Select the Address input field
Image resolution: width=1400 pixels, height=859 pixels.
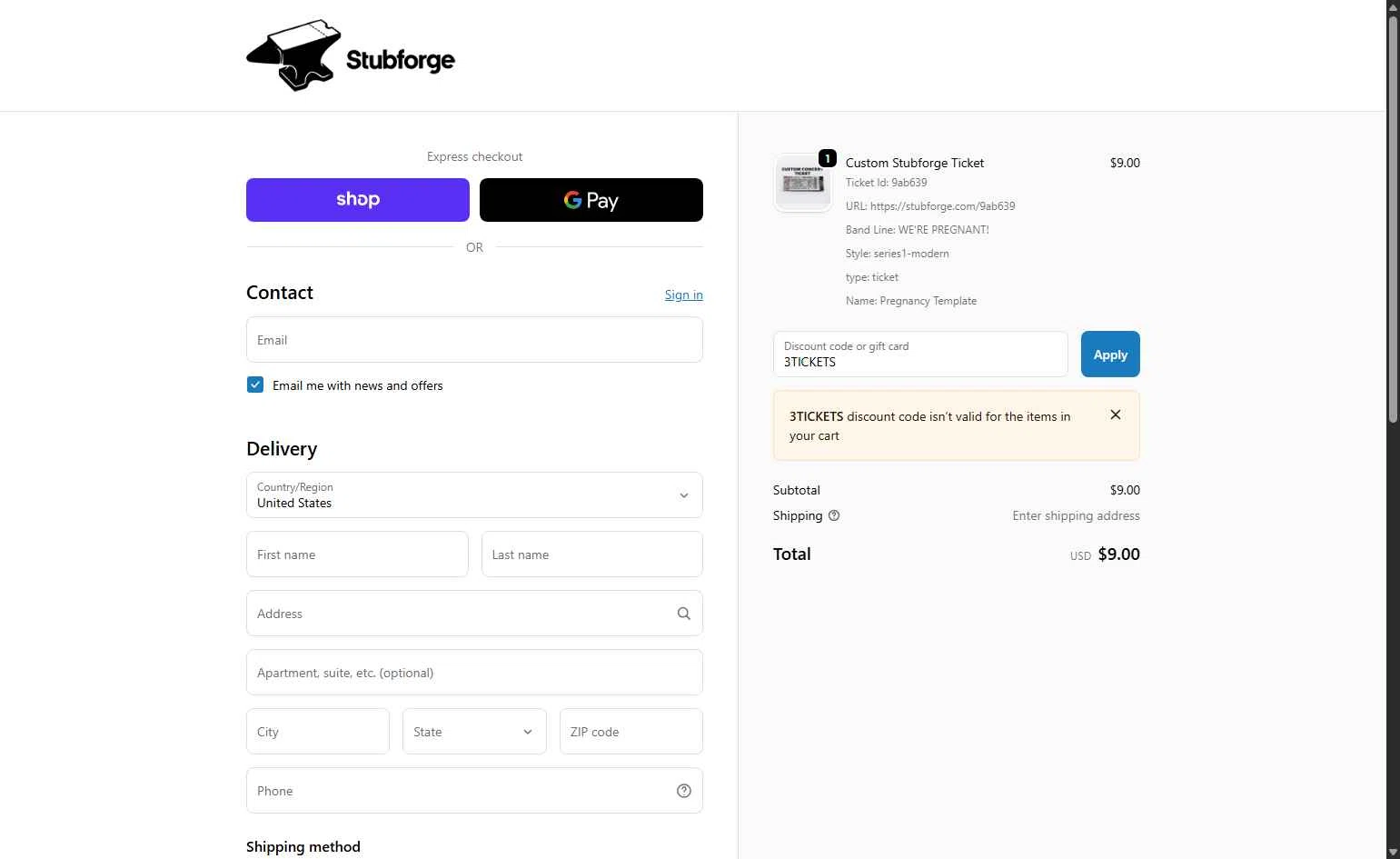474,614
